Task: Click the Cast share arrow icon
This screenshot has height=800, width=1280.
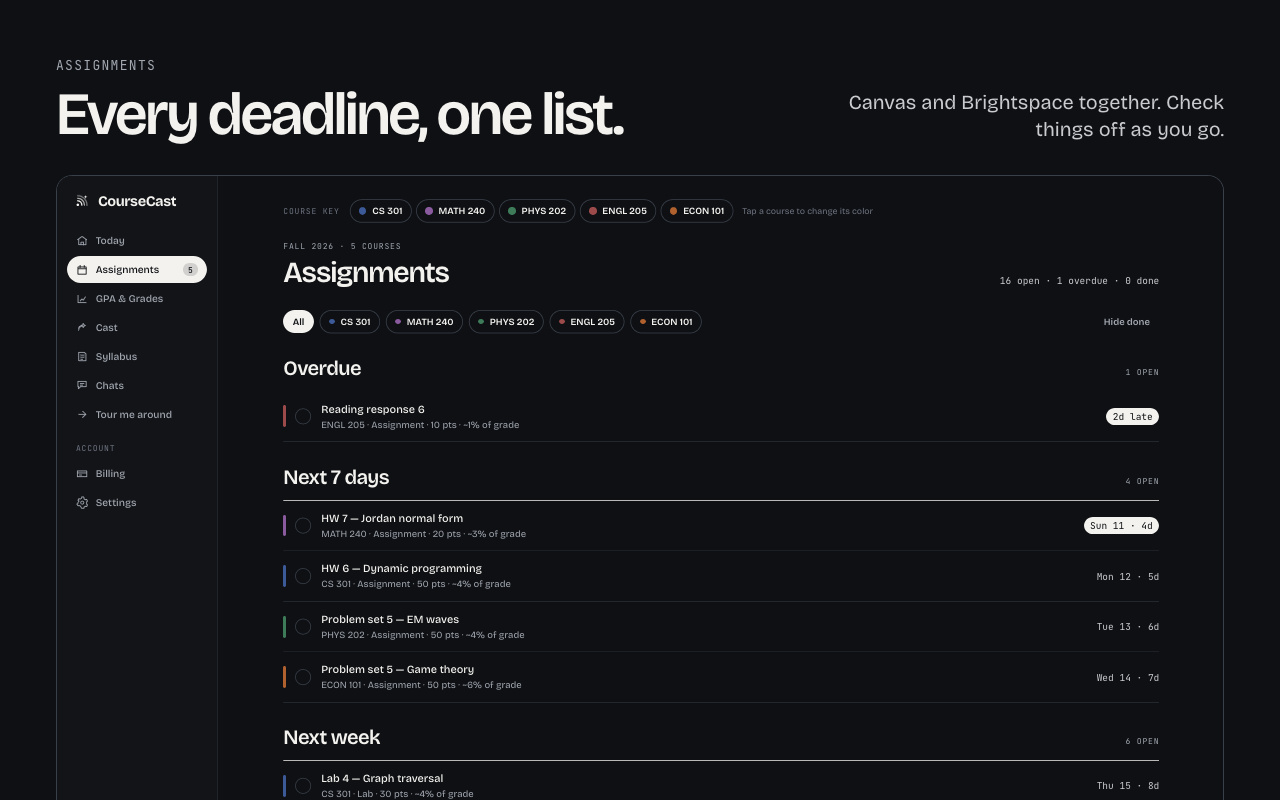Action: coord(82,327)
